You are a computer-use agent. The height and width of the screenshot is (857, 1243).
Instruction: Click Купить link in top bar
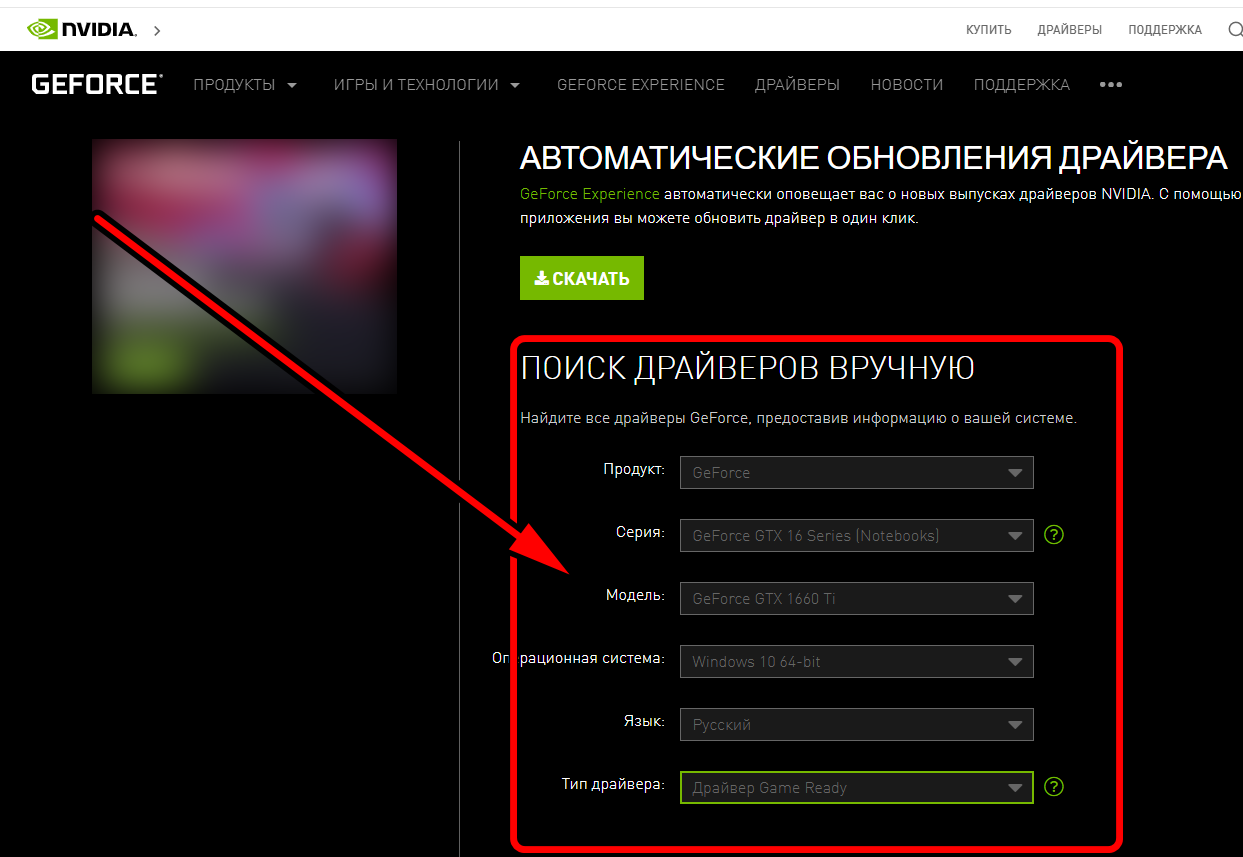coord(988,30)
